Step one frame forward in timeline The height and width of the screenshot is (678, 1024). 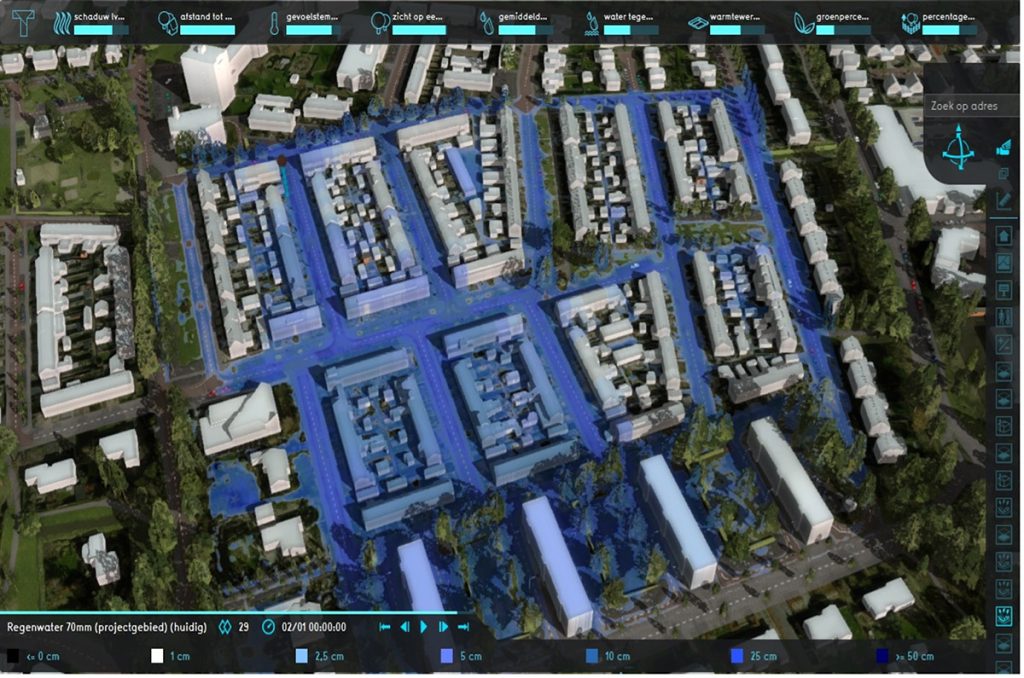[444, 627]
